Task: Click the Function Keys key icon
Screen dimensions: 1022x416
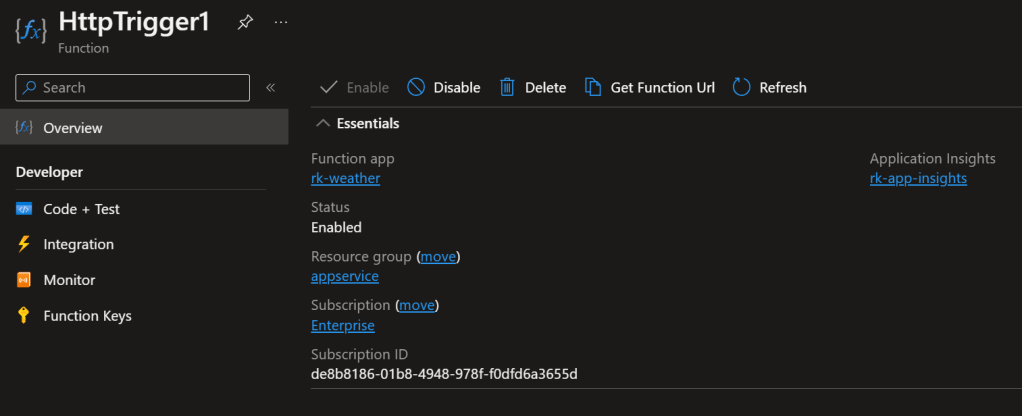Action: (x=24, y=316)
